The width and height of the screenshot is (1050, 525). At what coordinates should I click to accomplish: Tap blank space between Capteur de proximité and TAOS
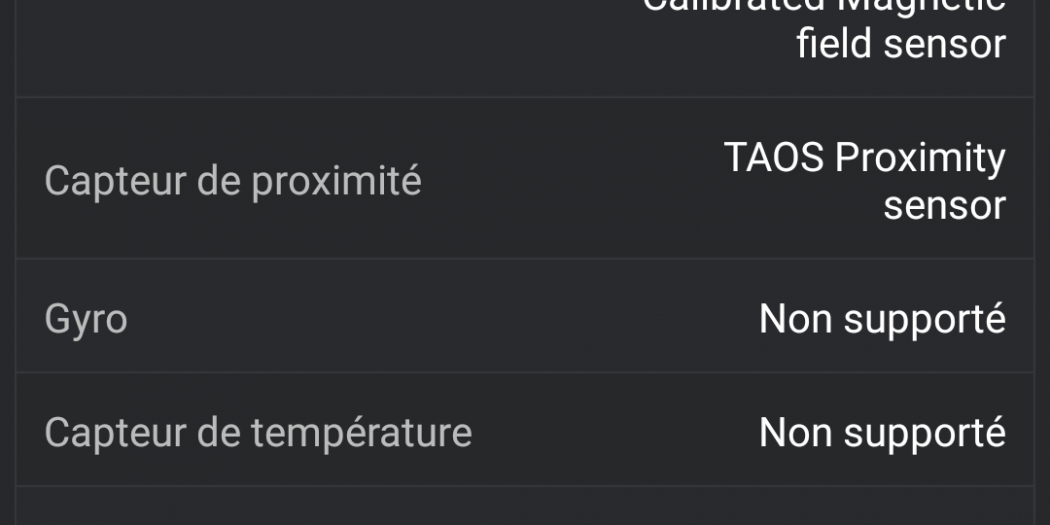(570, 181)
